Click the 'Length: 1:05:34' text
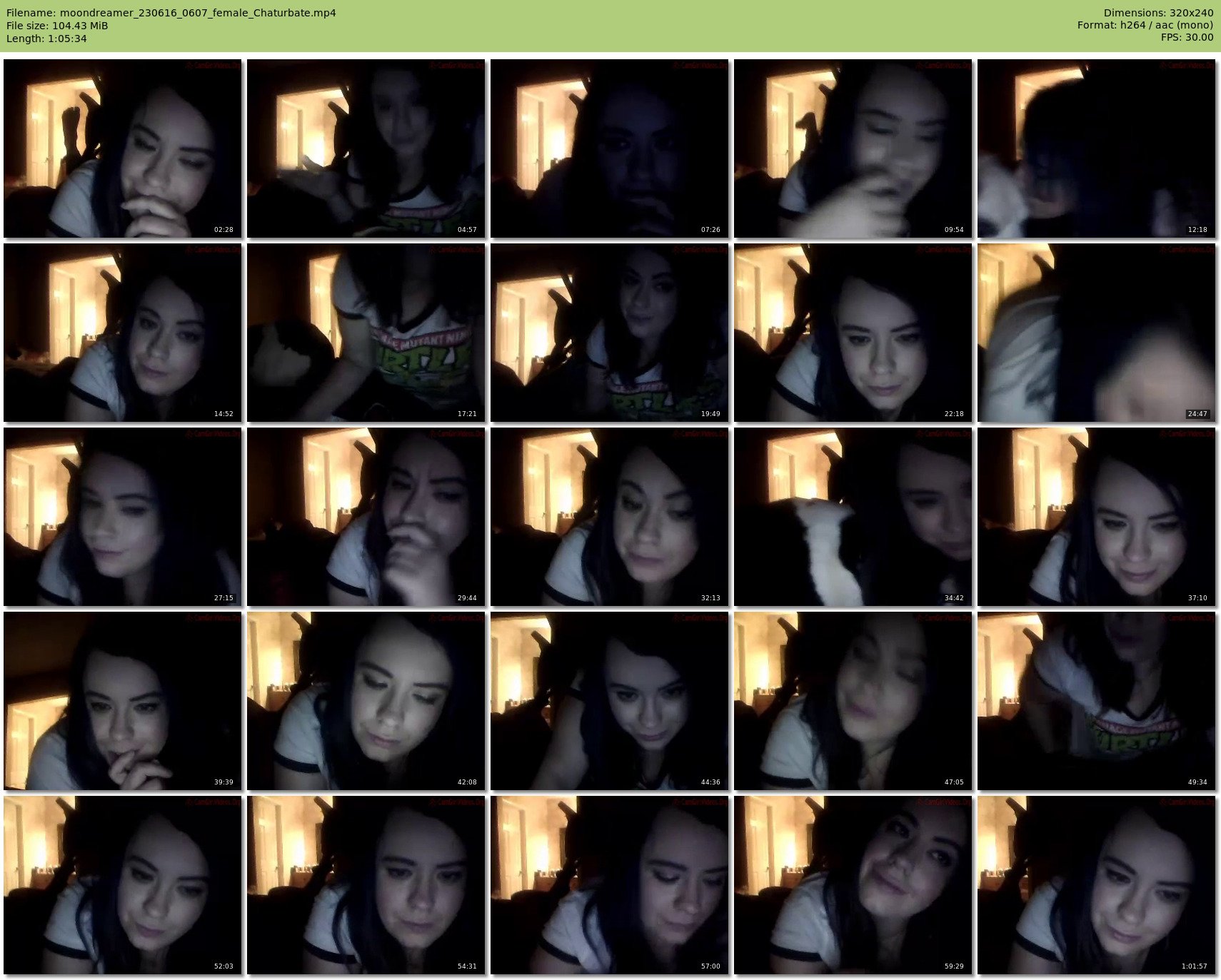 (46, 39)
